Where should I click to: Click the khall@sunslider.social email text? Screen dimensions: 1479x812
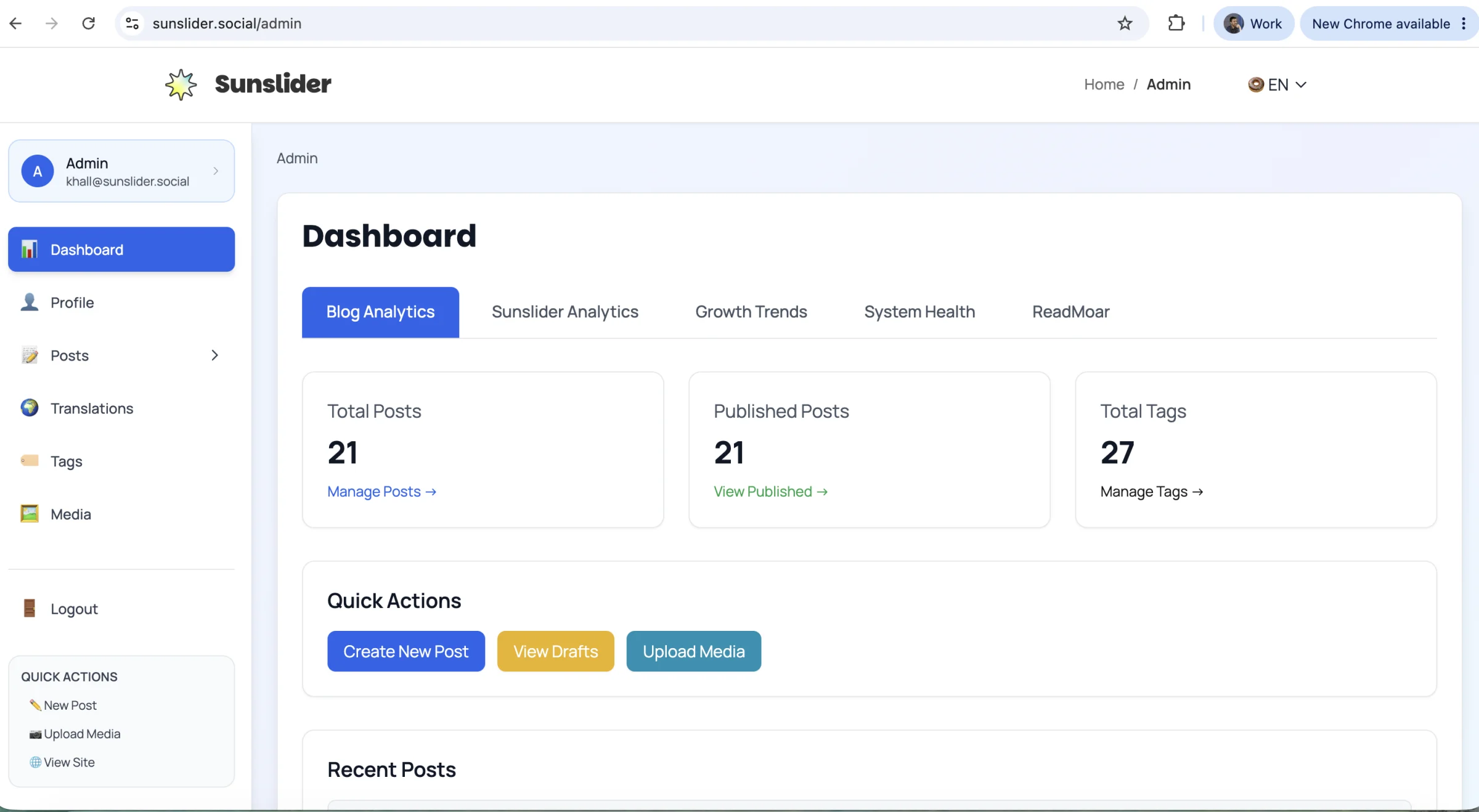pyautogui.click(x=128, y=181)
